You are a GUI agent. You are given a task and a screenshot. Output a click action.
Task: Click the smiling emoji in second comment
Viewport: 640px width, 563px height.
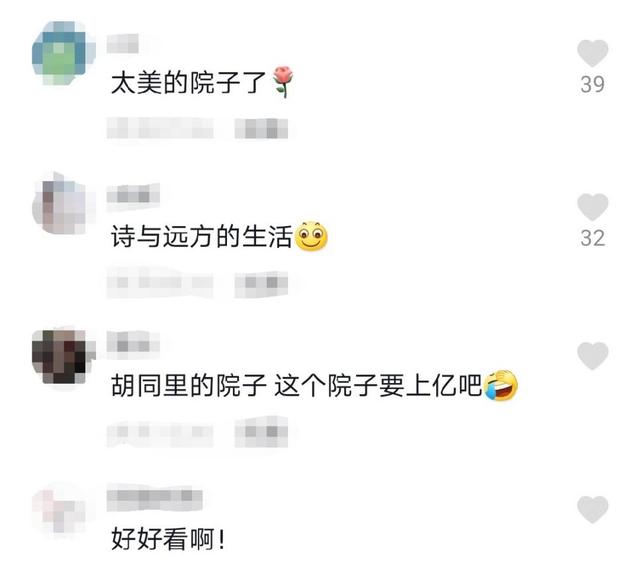coord(311,236)
